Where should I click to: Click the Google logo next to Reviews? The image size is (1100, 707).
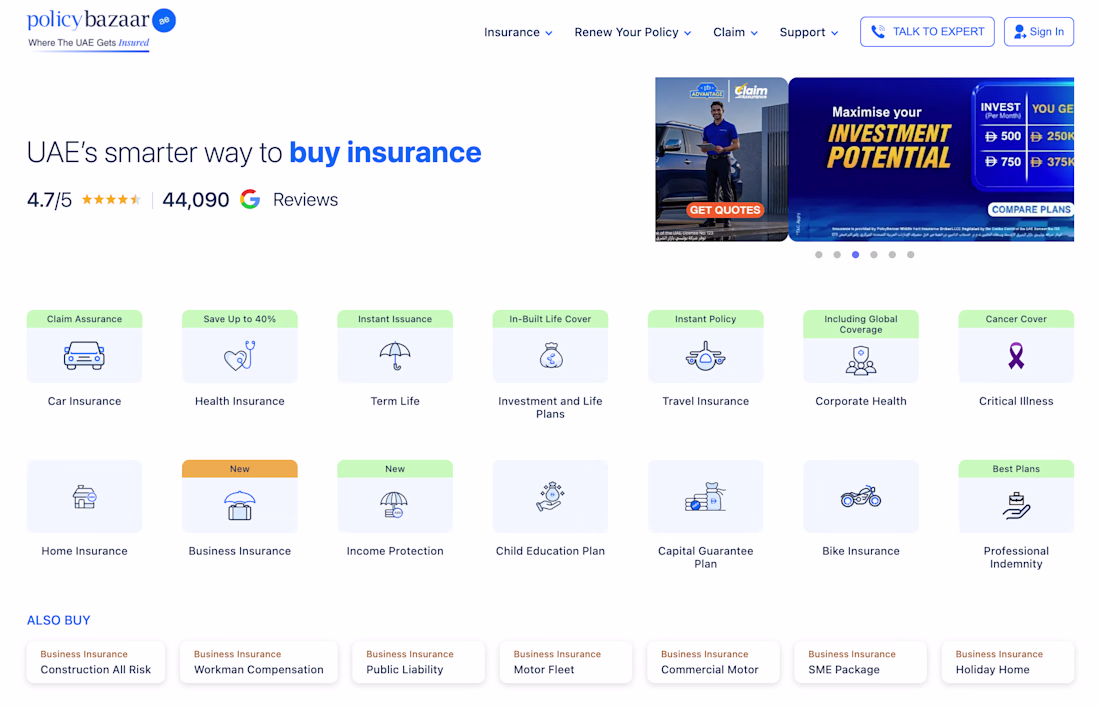[250, 199]
